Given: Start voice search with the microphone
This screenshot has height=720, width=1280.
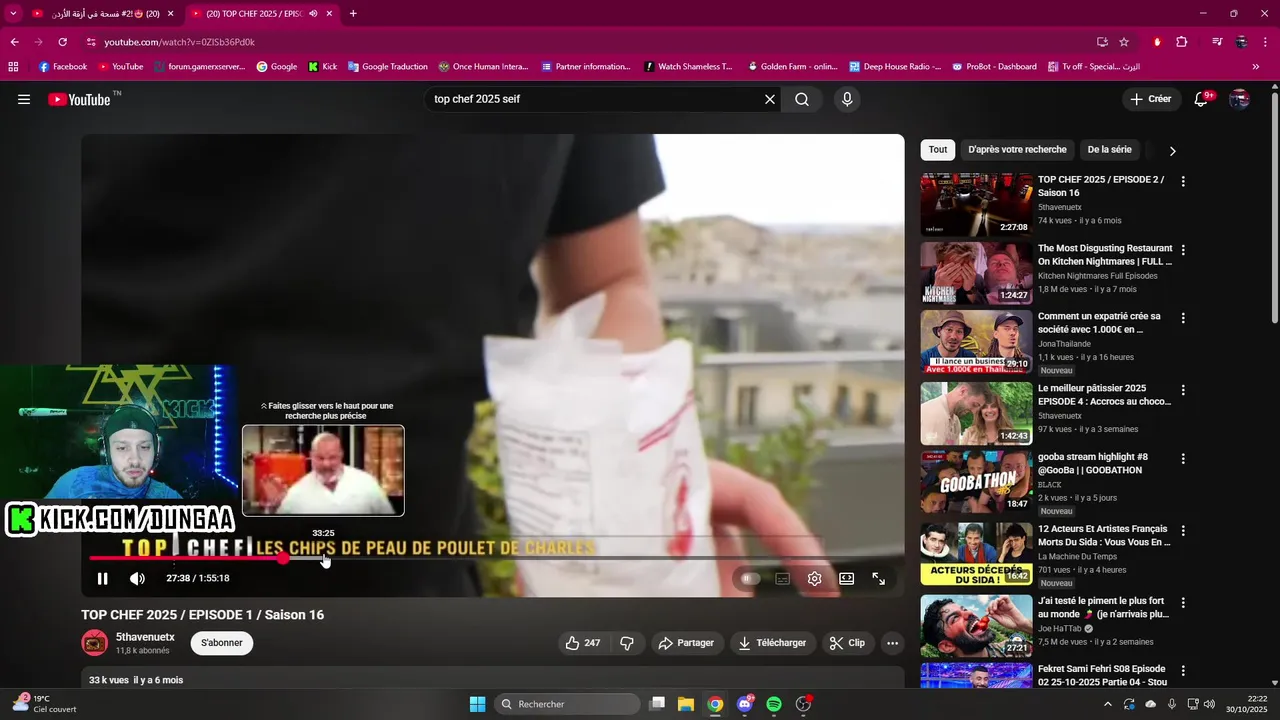Looking at the screenshot, I should pyautogui.click(x=847, y=99).
